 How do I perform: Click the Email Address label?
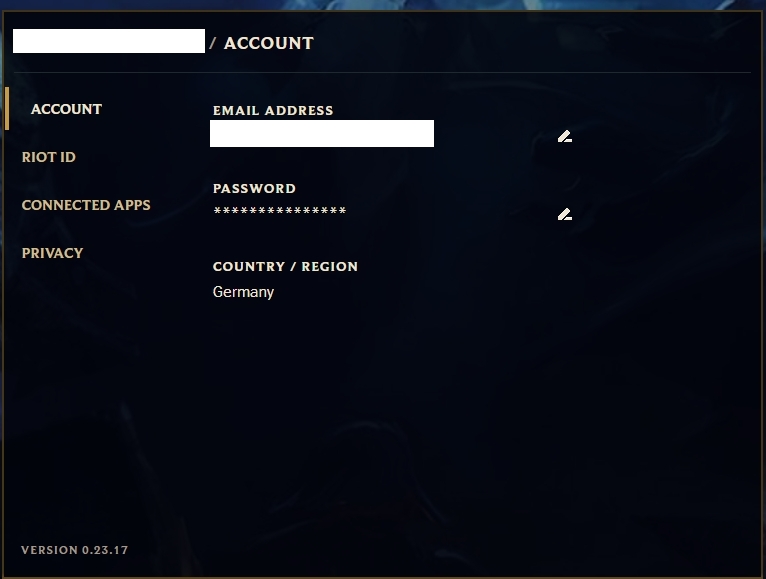273,110
